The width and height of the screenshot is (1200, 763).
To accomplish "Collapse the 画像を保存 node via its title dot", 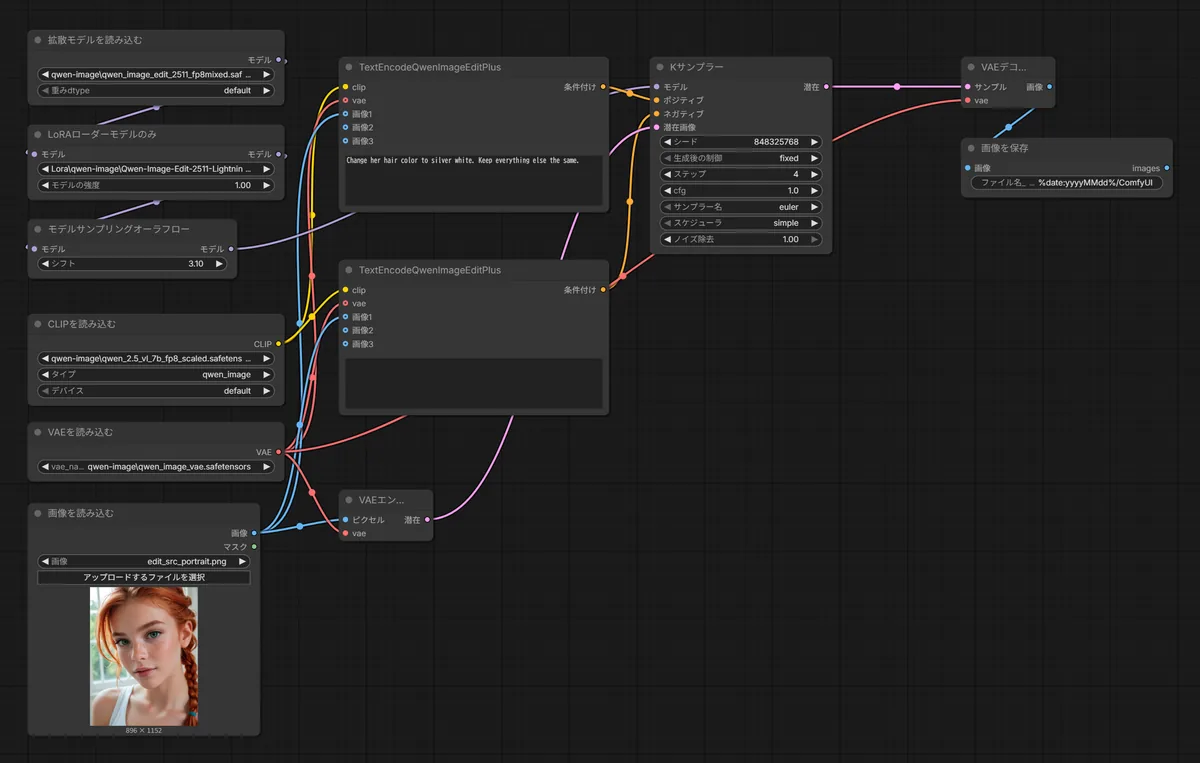I will pos(971,148).
